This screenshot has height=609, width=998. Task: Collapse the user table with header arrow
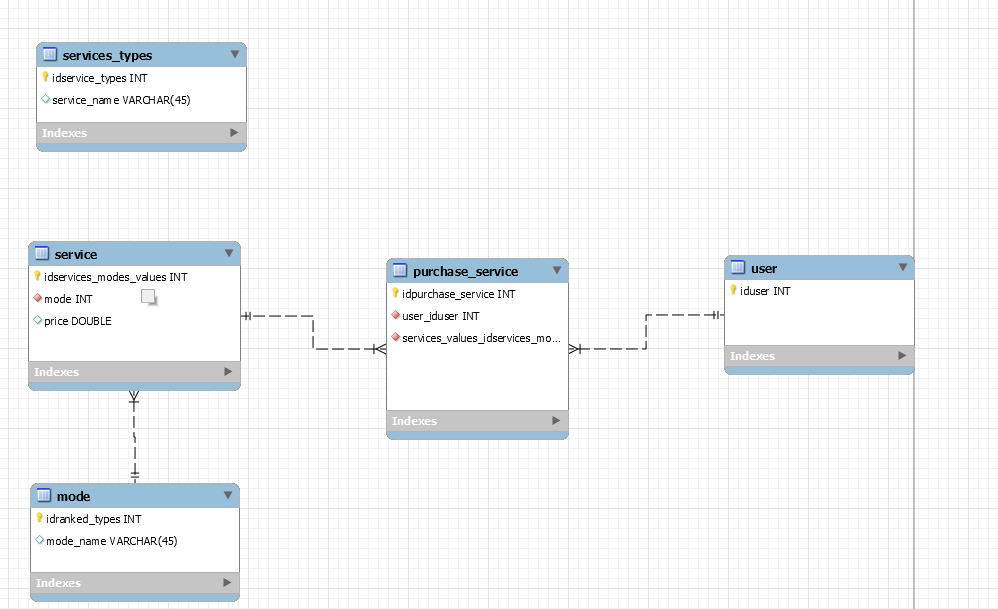[x=903, y=267]
